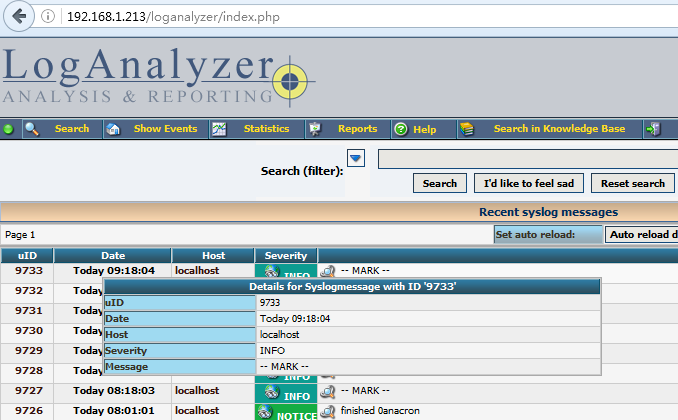Click the presentation board Reports icon
Image resolution: width=678 pixels, height=420 pixels.
pyautogui.click(x=315, y=129)
